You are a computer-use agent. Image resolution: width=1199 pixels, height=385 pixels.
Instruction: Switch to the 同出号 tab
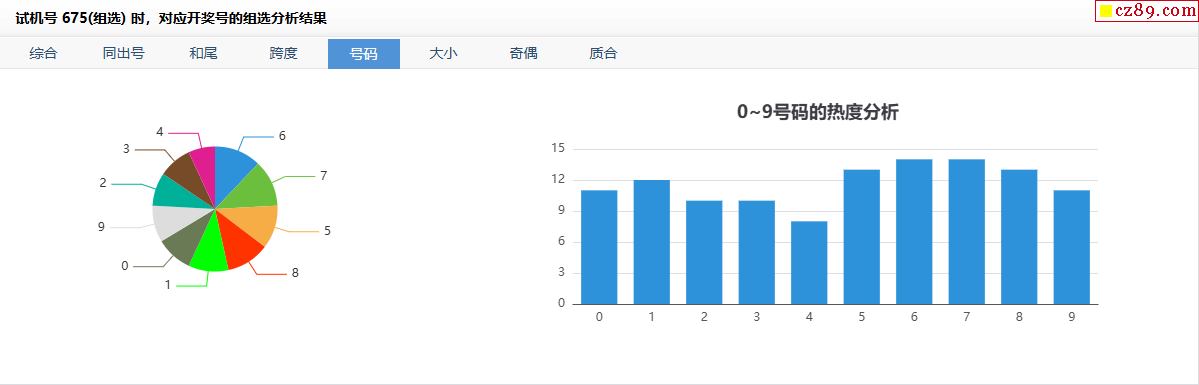(124, 54)
